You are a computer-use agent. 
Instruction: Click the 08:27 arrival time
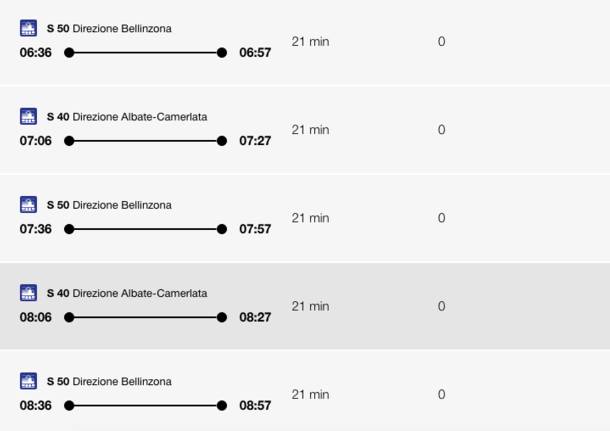click(x=255, y=317)
